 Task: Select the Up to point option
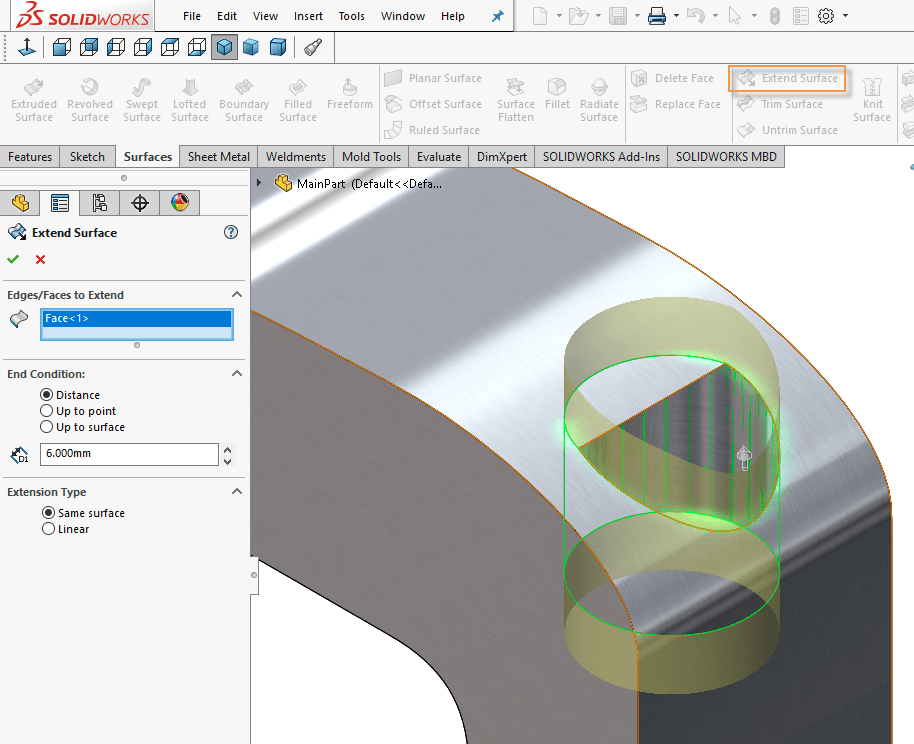coord(47,411)
